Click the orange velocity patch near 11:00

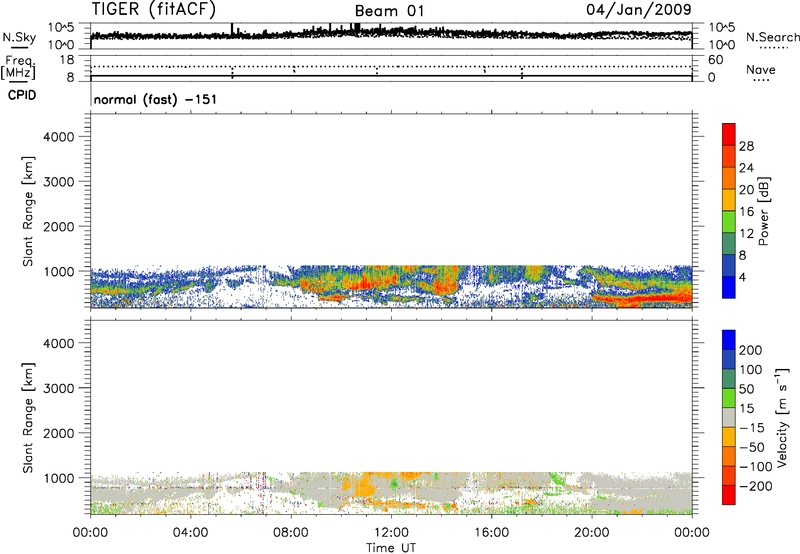362,485
